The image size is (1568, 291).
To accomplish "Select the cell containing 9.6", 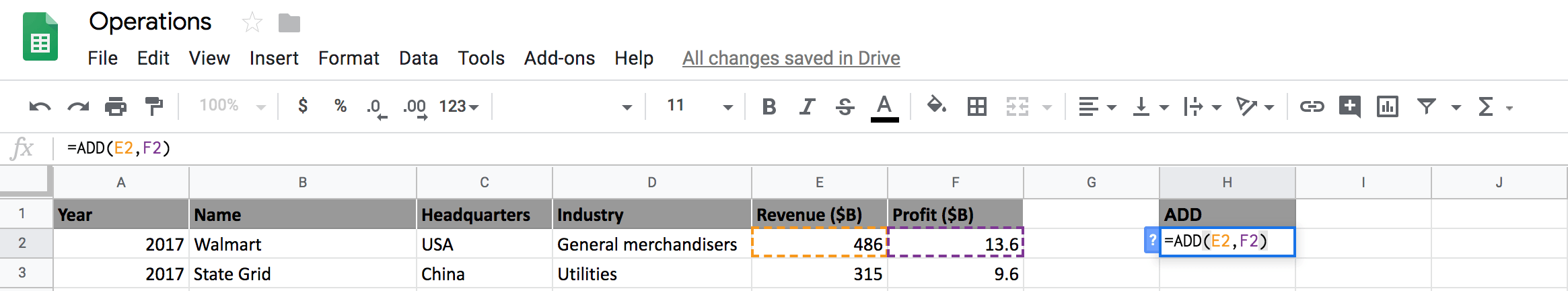I will [x=956, y=273].
